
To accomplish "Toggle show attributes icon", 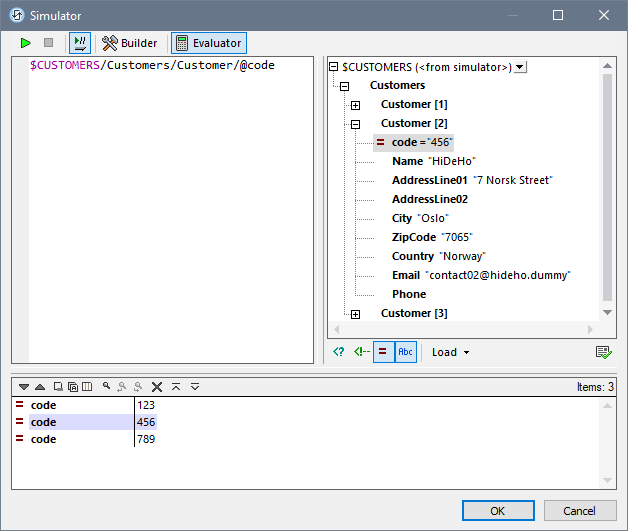I will [x=383, y=352].
